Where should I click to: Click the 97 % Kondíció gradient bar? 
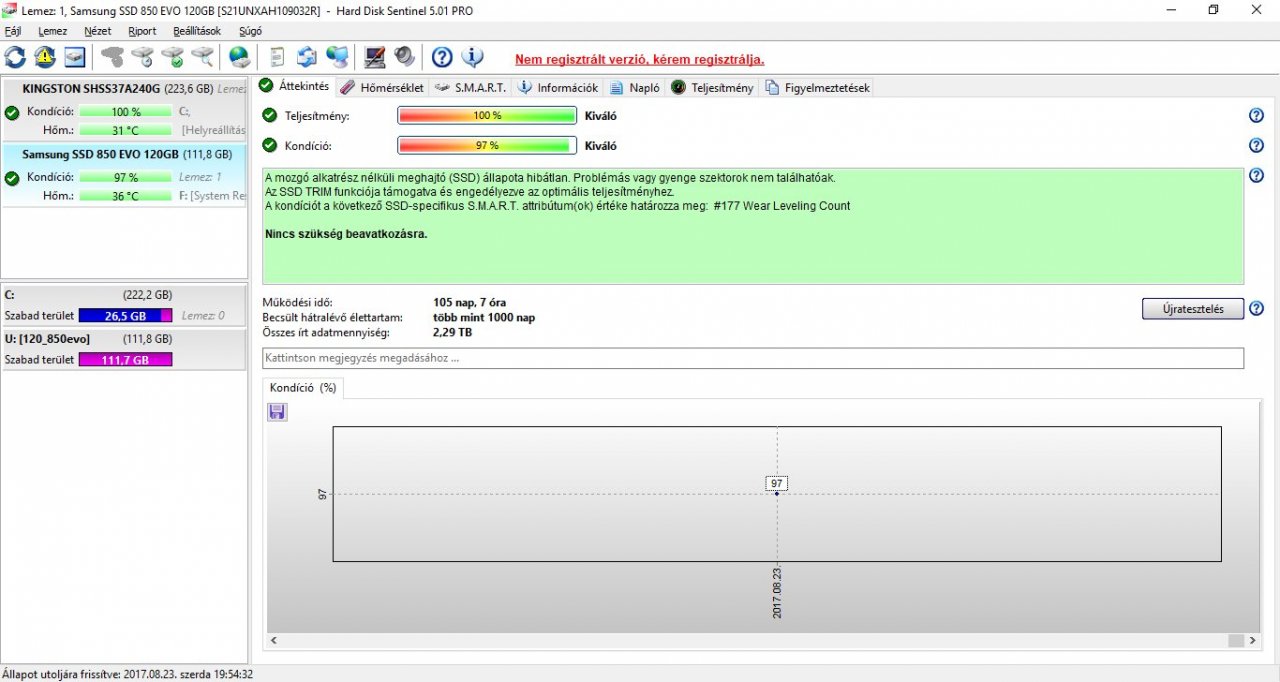pos(487,146)
